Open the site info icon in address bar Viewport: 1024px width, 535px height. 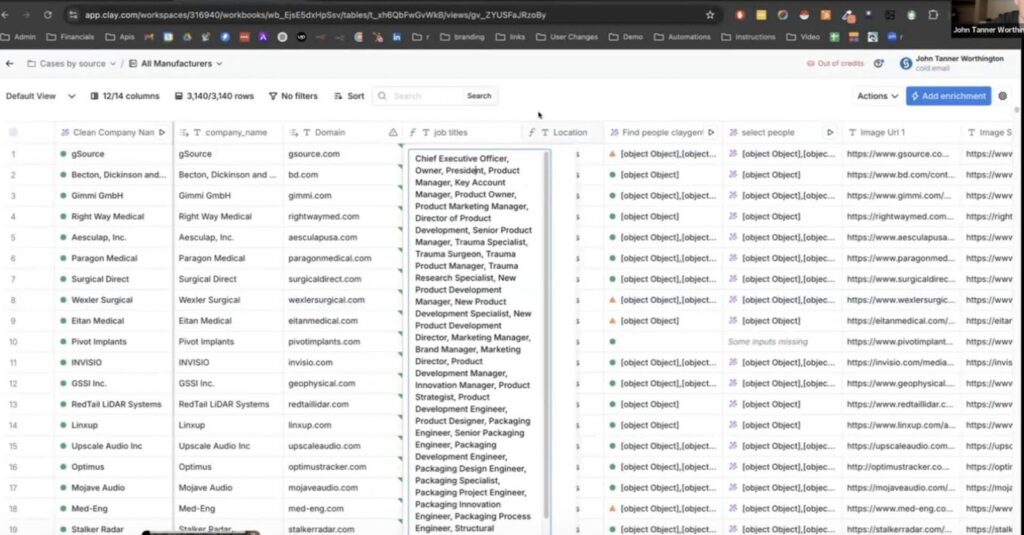pos(73,14)
